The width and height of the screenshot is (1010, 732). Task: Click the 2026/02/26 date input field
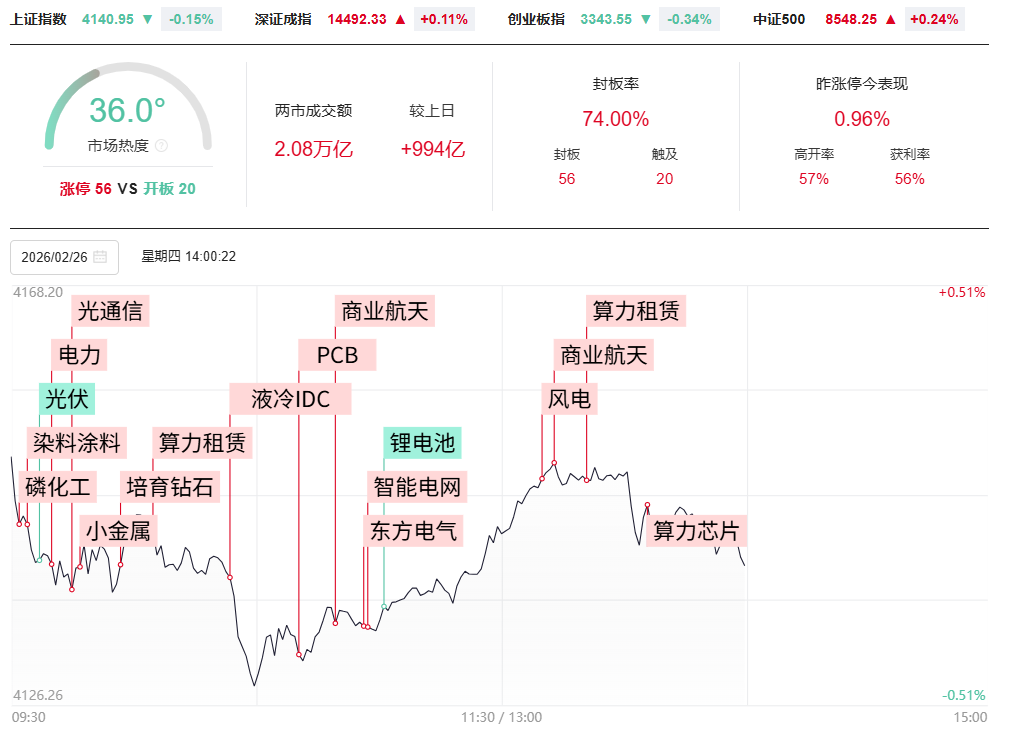pos(55,257)
